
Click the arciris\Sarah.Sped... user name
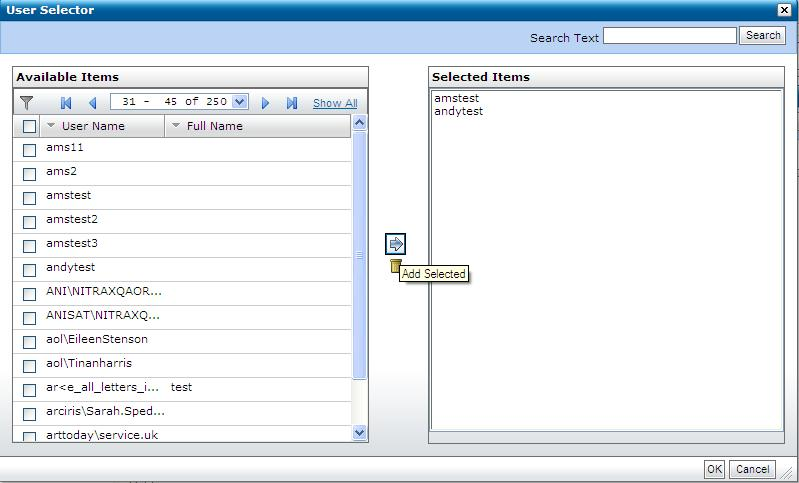[x=105, y=411]
